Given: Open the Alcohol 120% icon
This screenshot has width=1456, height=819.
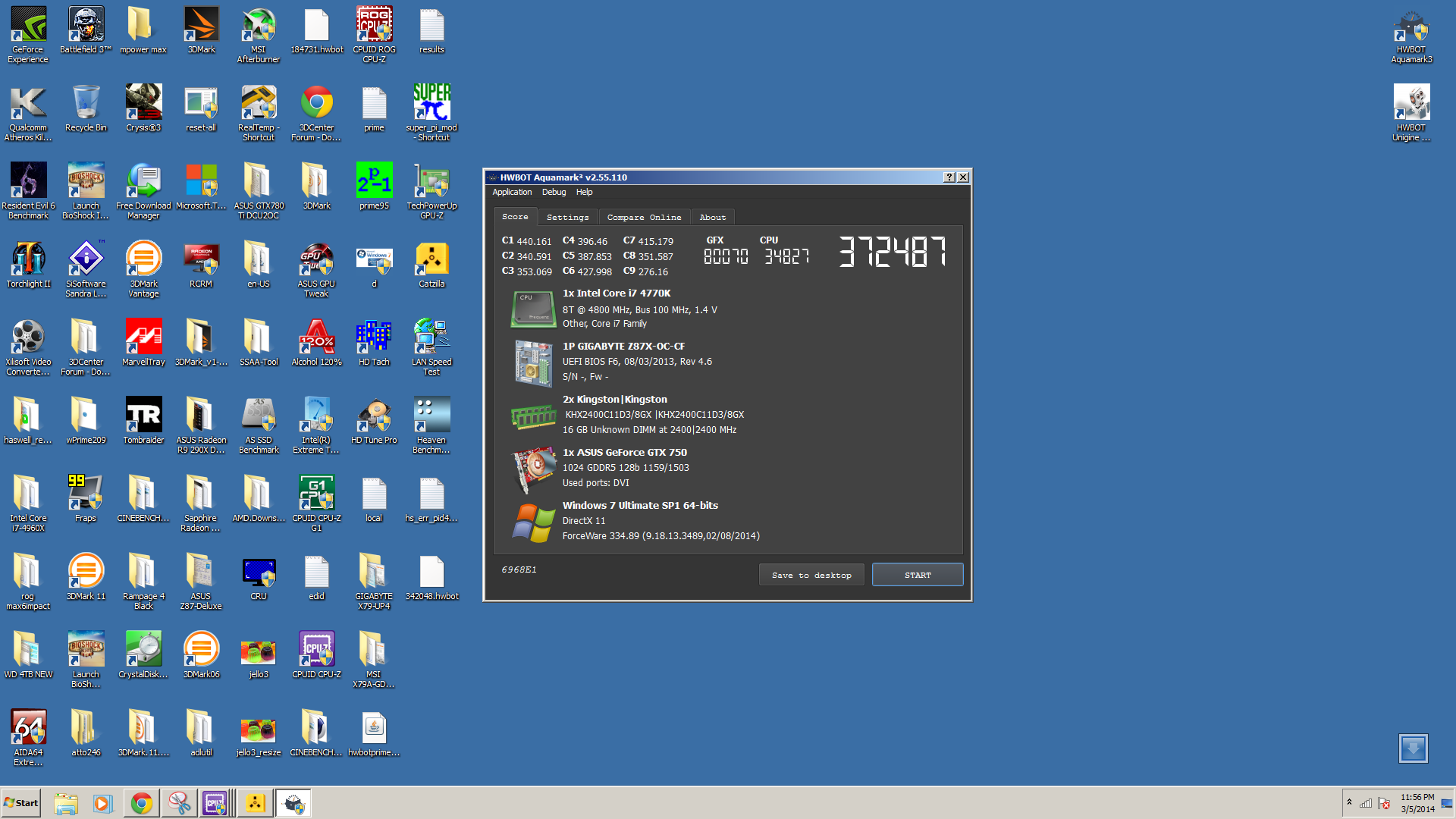Looking at the screenshot, I should [x=316, y=342].
